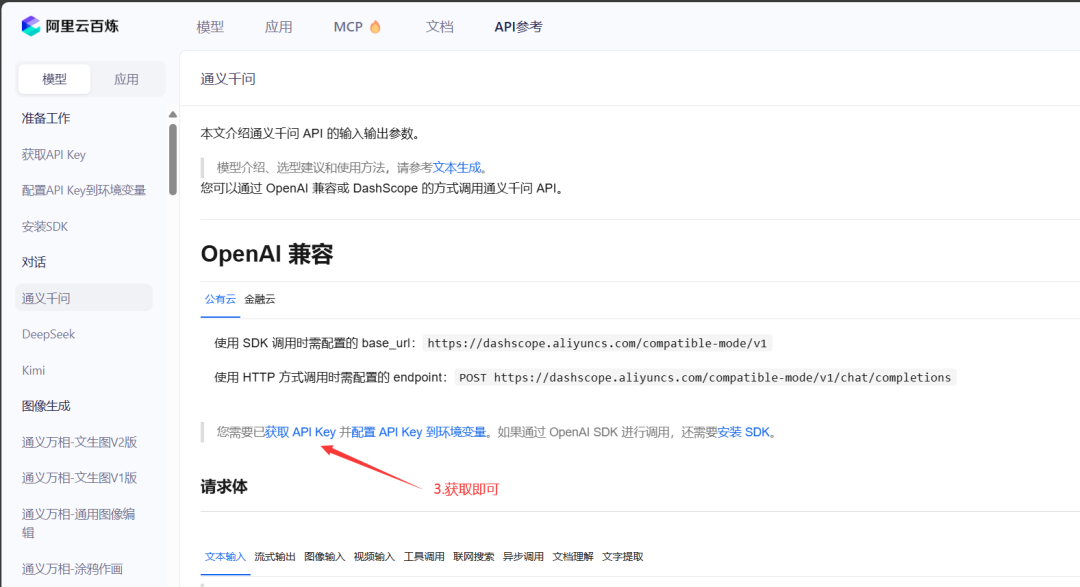Select the 文字提取 tab

tap(622, 557)
